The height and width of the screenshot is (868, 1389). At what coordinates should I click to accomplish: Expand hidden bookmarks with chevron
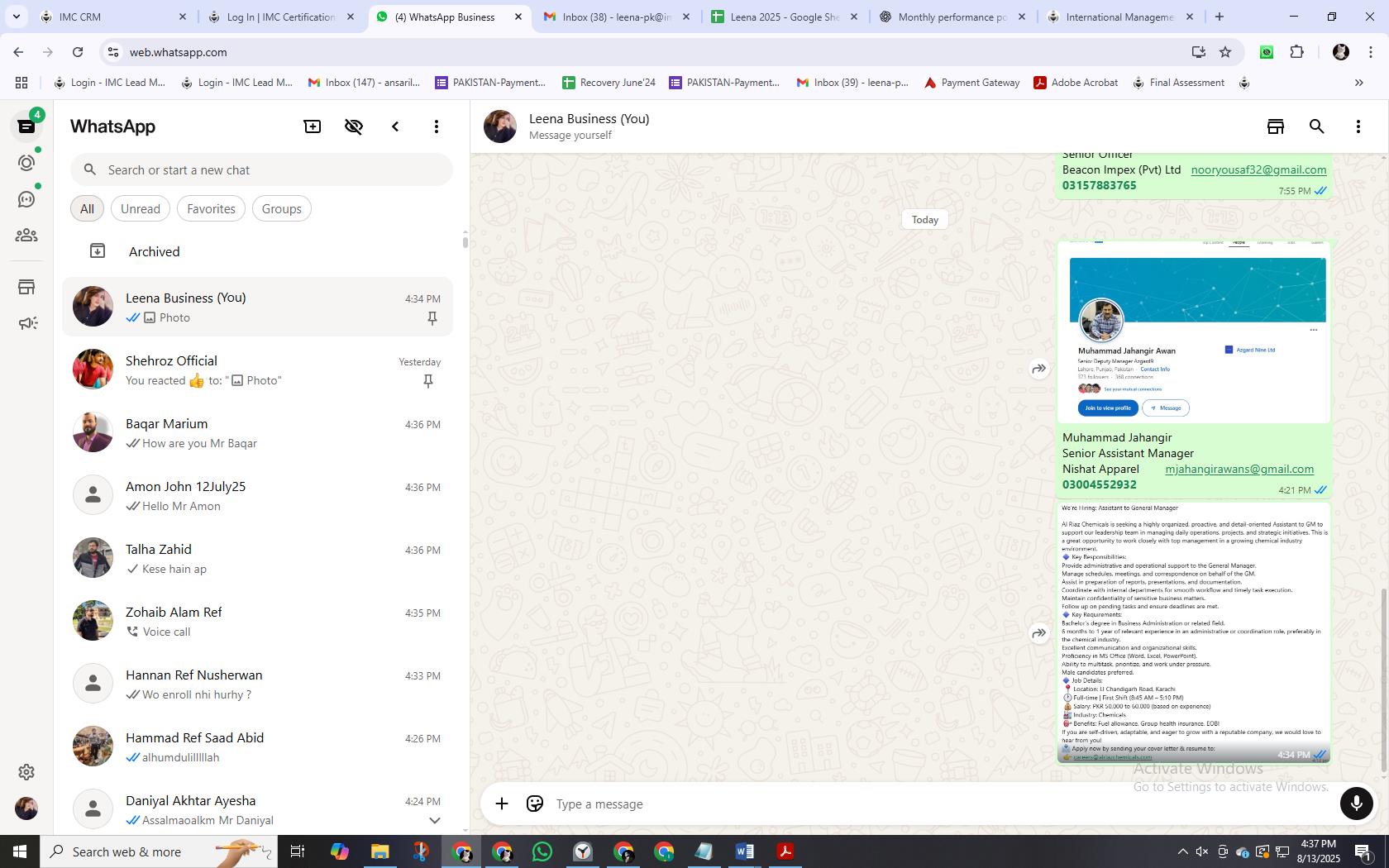(1358, 83)
